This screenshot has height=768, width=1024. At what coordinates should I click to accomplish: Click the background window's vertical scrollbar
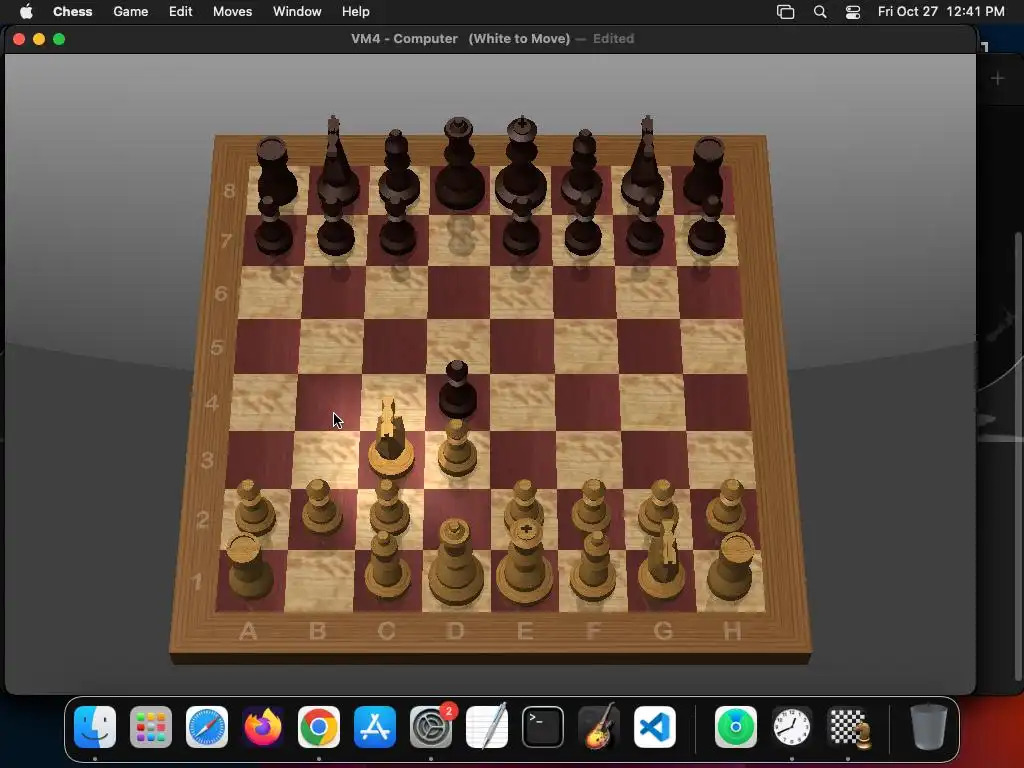click(1018, 457)
